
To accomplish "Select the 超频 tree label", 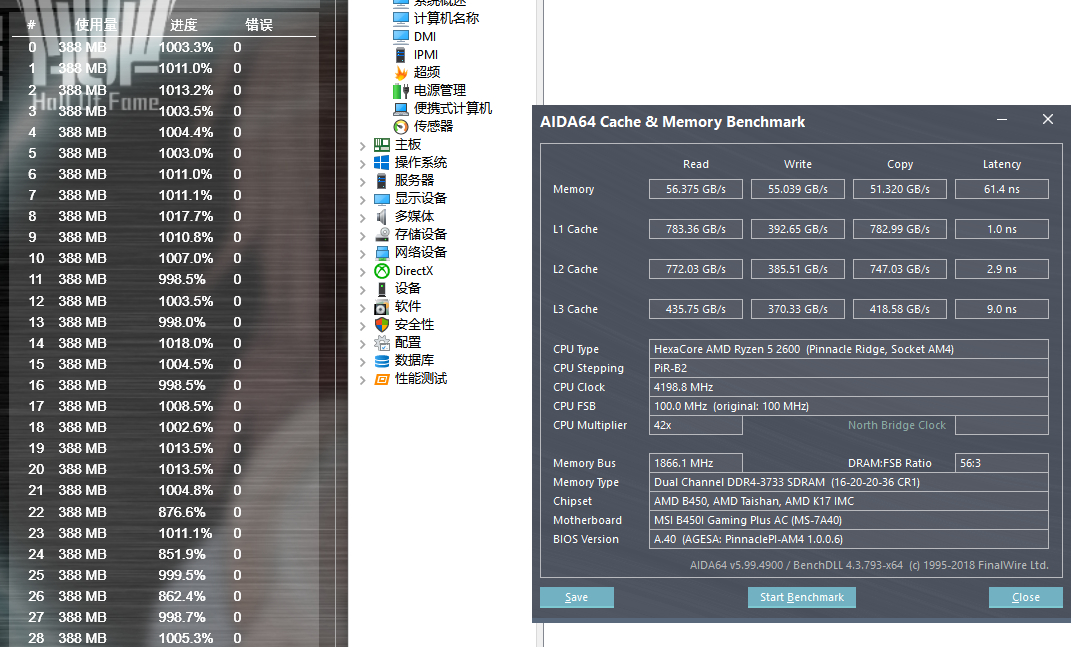I will point(427,72).
